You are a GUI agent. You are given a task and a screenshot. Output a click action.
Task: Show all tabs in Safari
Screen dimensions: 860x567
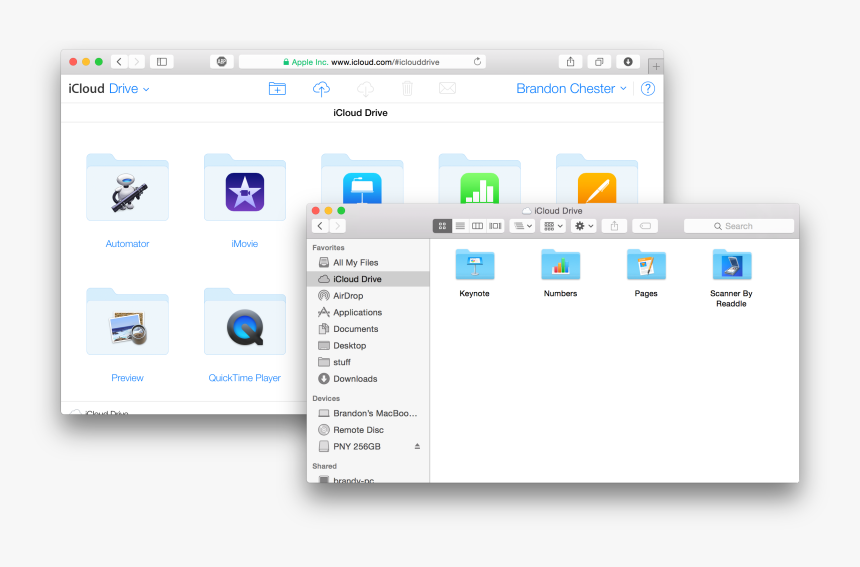click(x=599, y=62)
